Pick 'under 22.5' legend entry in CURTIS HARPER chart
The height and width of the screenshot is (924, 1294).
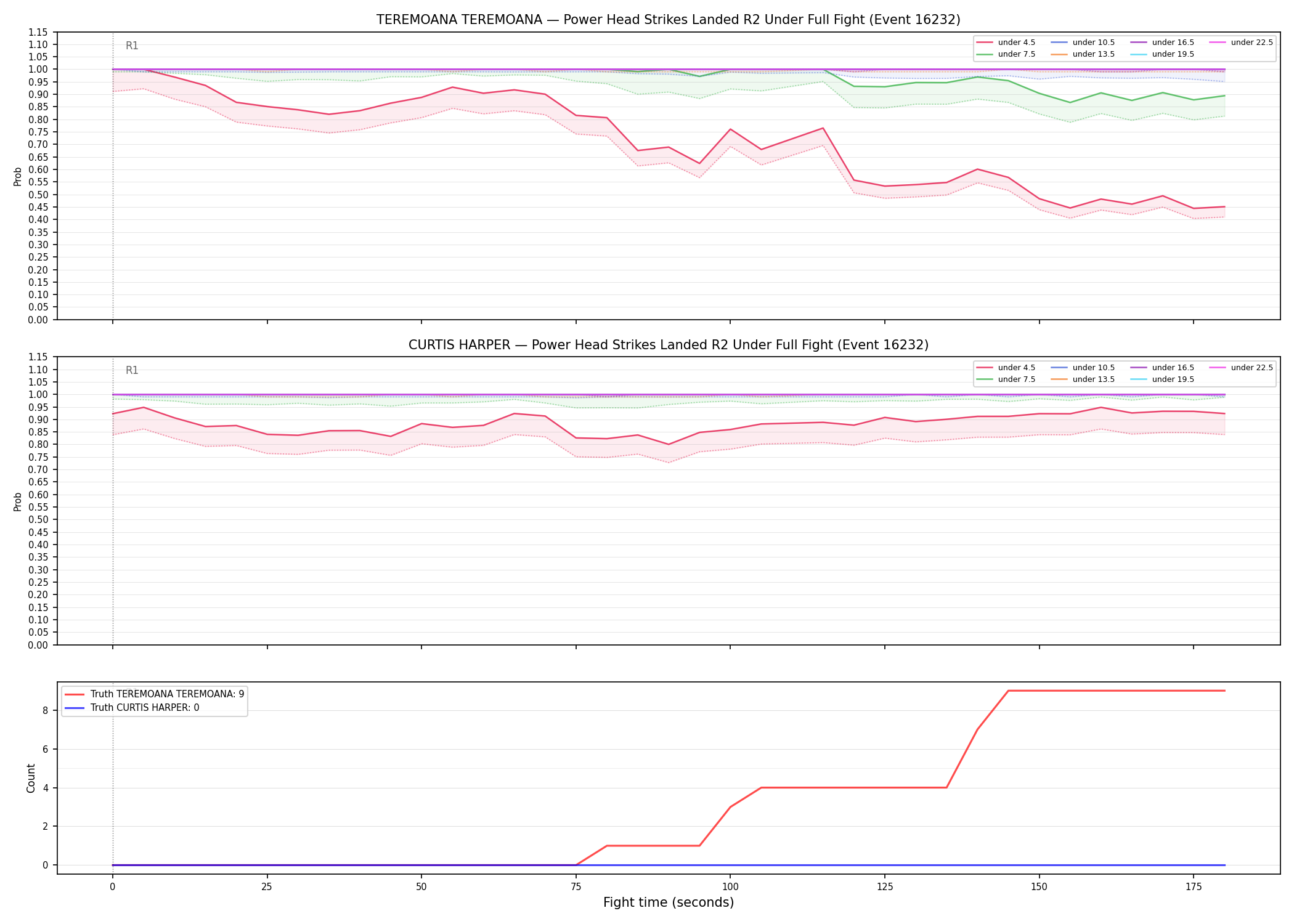(x=1241, y=368)
